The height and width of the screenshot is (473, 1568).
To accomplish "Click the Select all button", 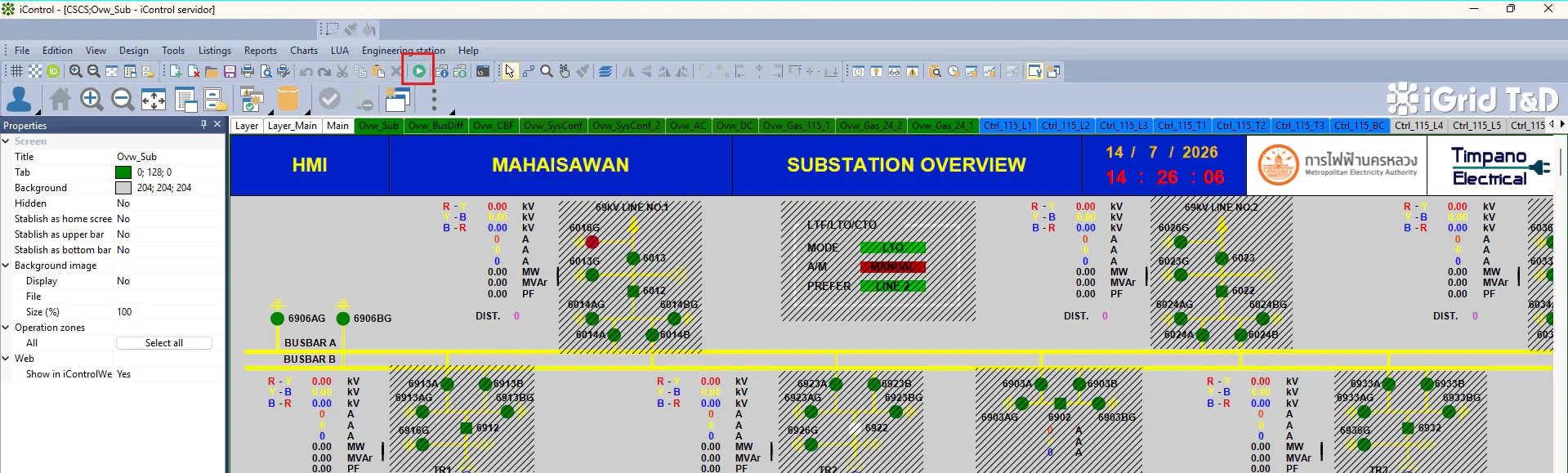I will coord(164,343).
